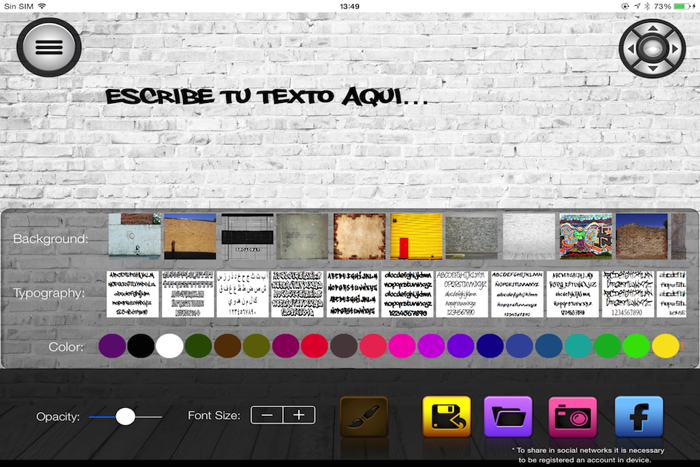700x467 pixels.
Task: Pick the dark grayish brown color swatch
Action: coord(344,346)
